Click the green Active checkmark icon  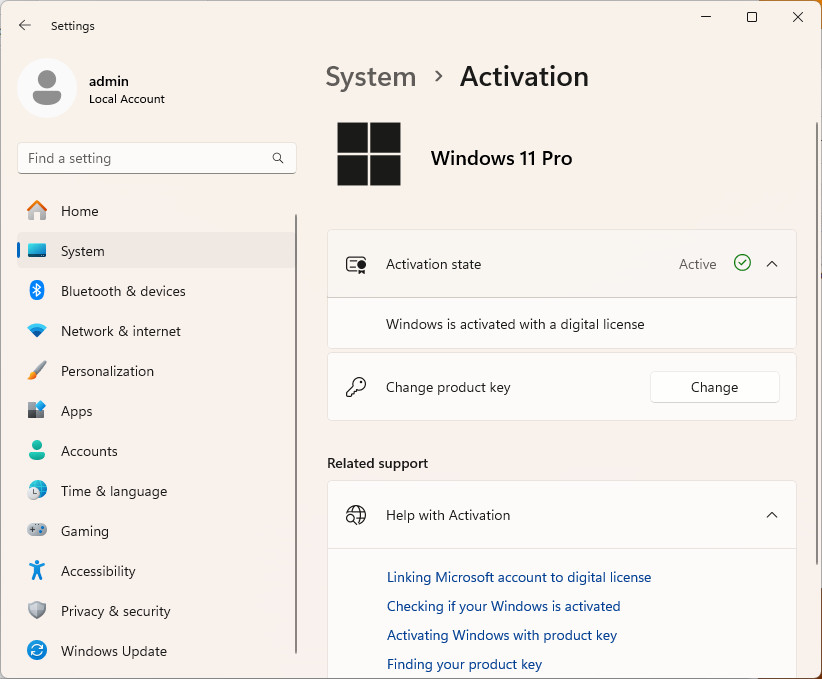pos(742,263)
